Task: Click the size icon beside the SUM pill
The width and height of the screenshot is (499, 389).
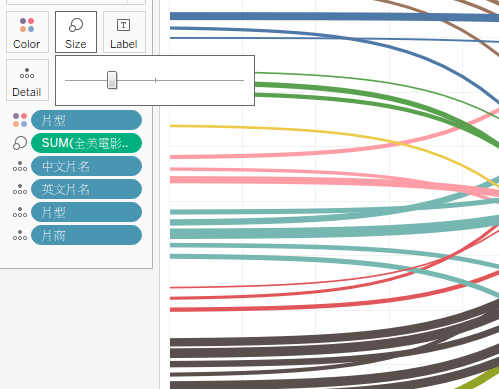Action: click(x=20, y=143)
